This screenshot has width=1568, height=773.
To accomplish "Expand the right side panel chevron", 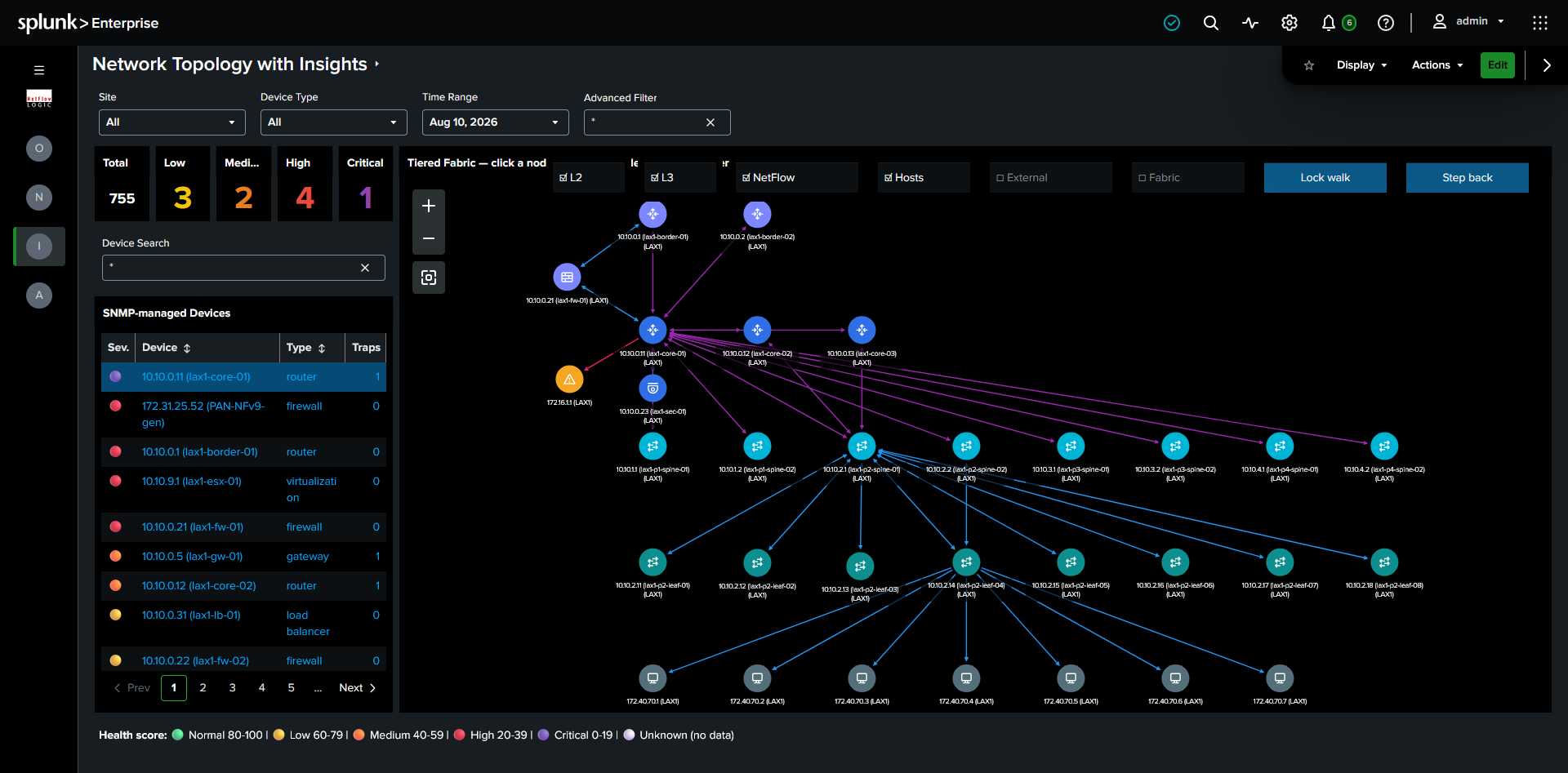I will (x=1547, y=65).
